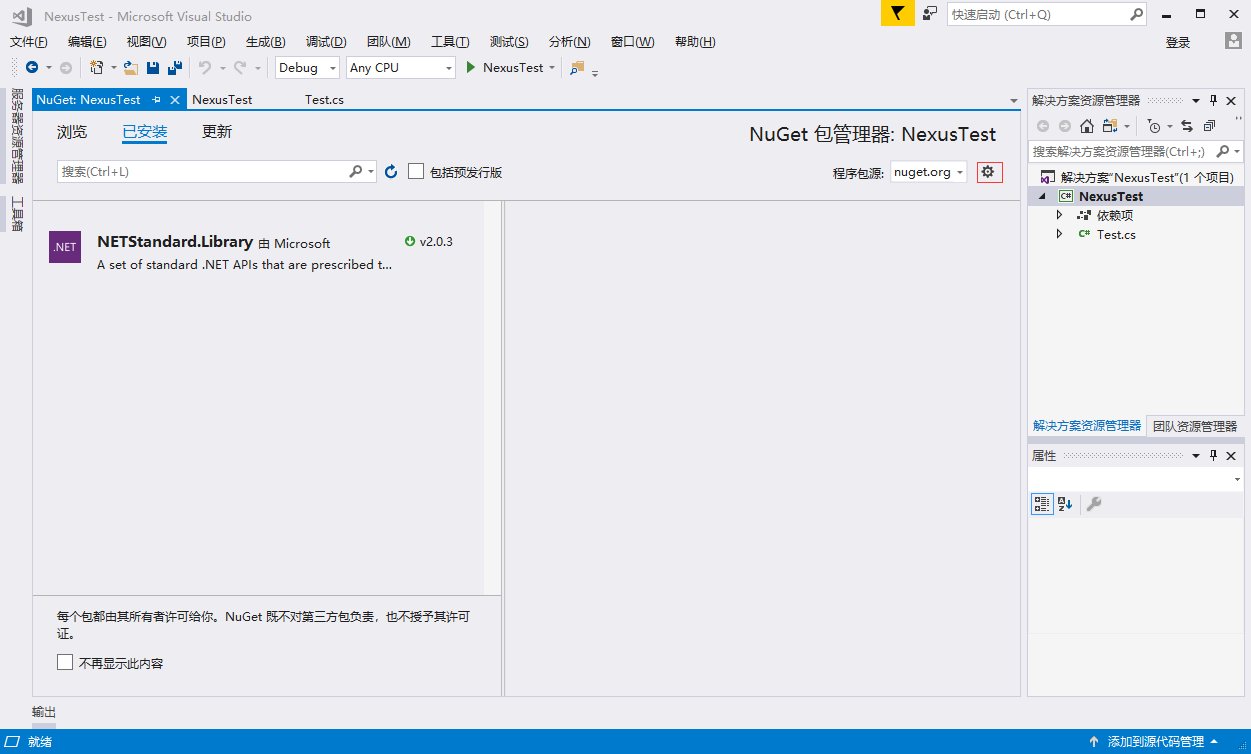Check the 不再显示此内容 checkbox
Screen dimensions: 1251x754
pos(65,662)
